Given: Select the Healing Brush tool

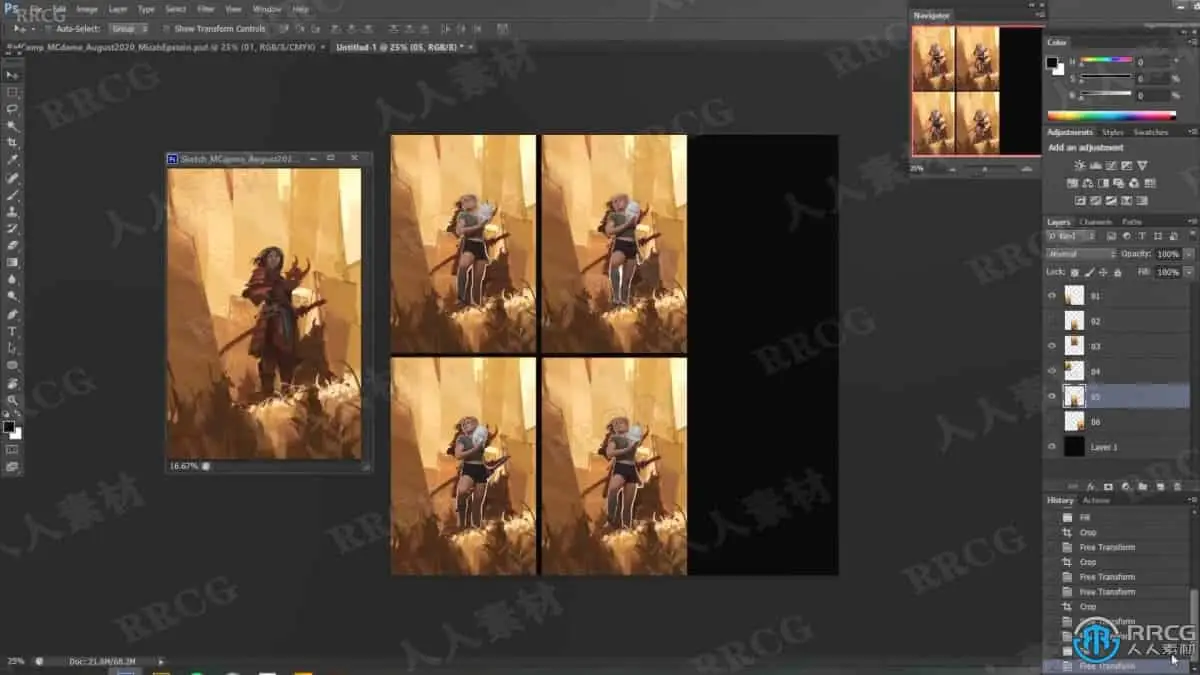Looking at the screenshot, I should (12, 177).
